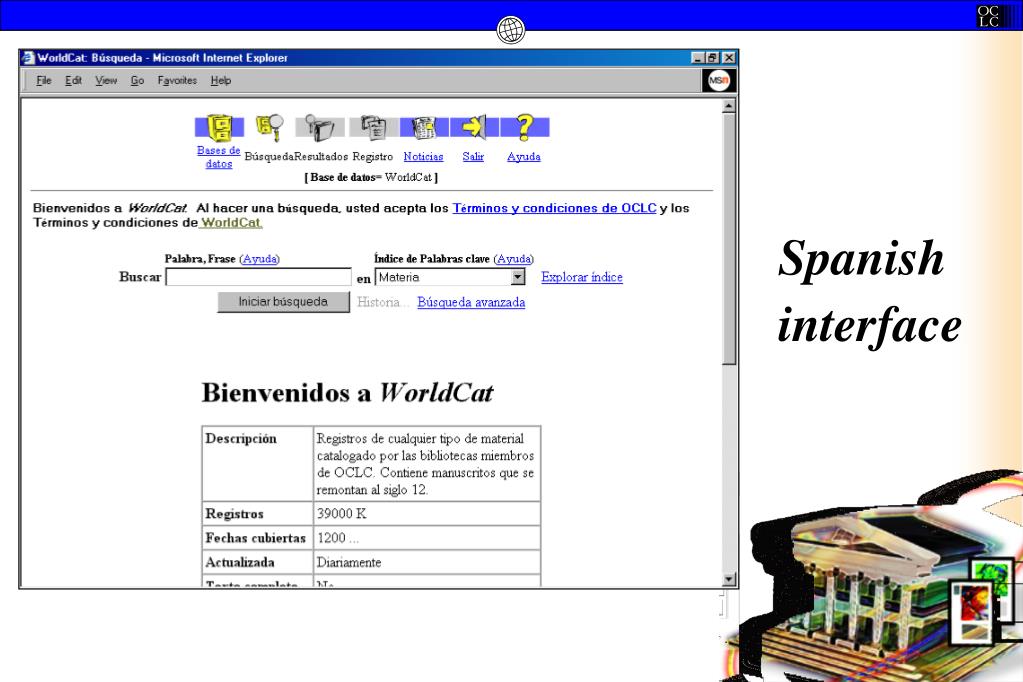Screen dimensions: 1023x682
Task: Click the 1200 ... dates value cell
Action: tap(427, 538)
